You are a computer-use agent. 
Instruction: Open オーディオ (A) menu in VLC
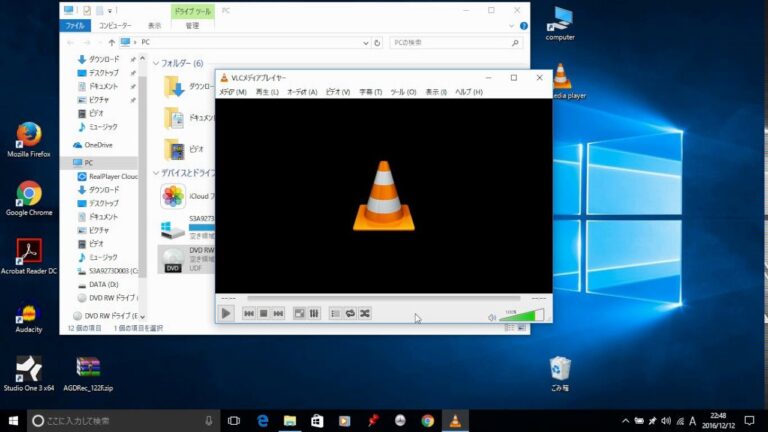[x=302, y=92]
